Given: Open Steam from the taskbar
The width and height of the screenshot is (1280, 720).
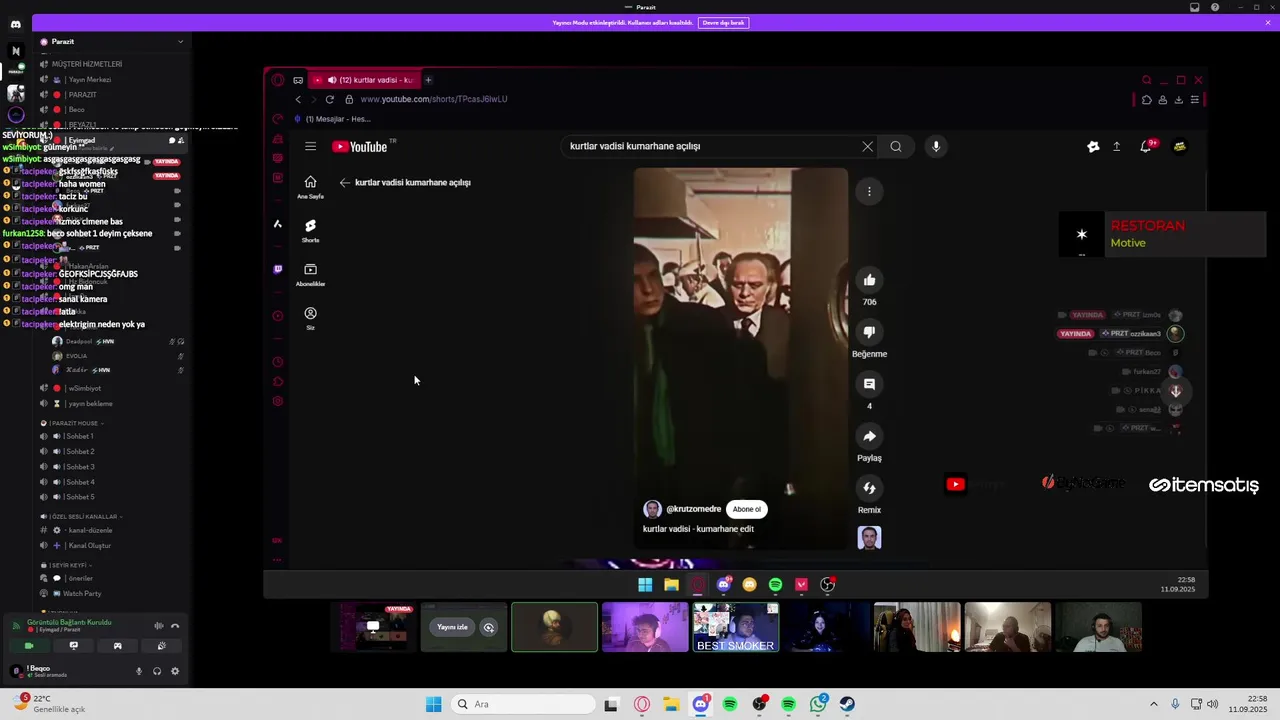Looking at the screenshot, I should 847,704.
